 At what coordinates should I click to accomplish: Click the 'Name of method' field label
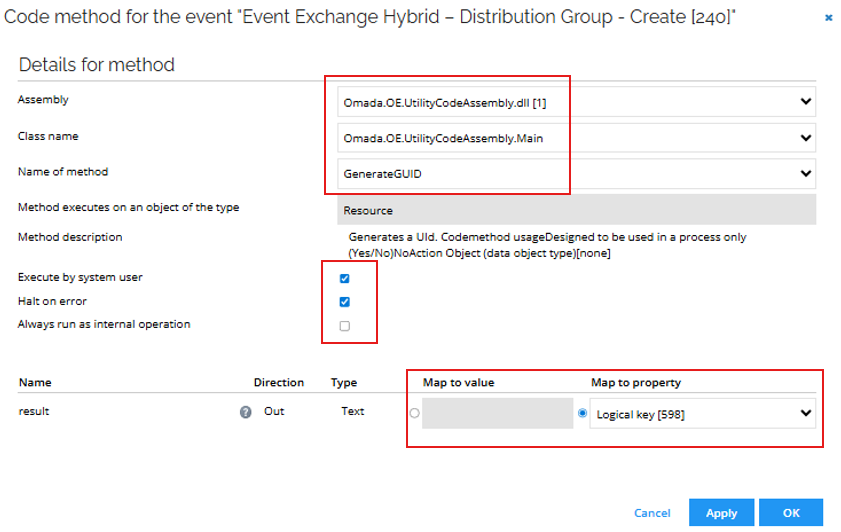click(63, 172)
